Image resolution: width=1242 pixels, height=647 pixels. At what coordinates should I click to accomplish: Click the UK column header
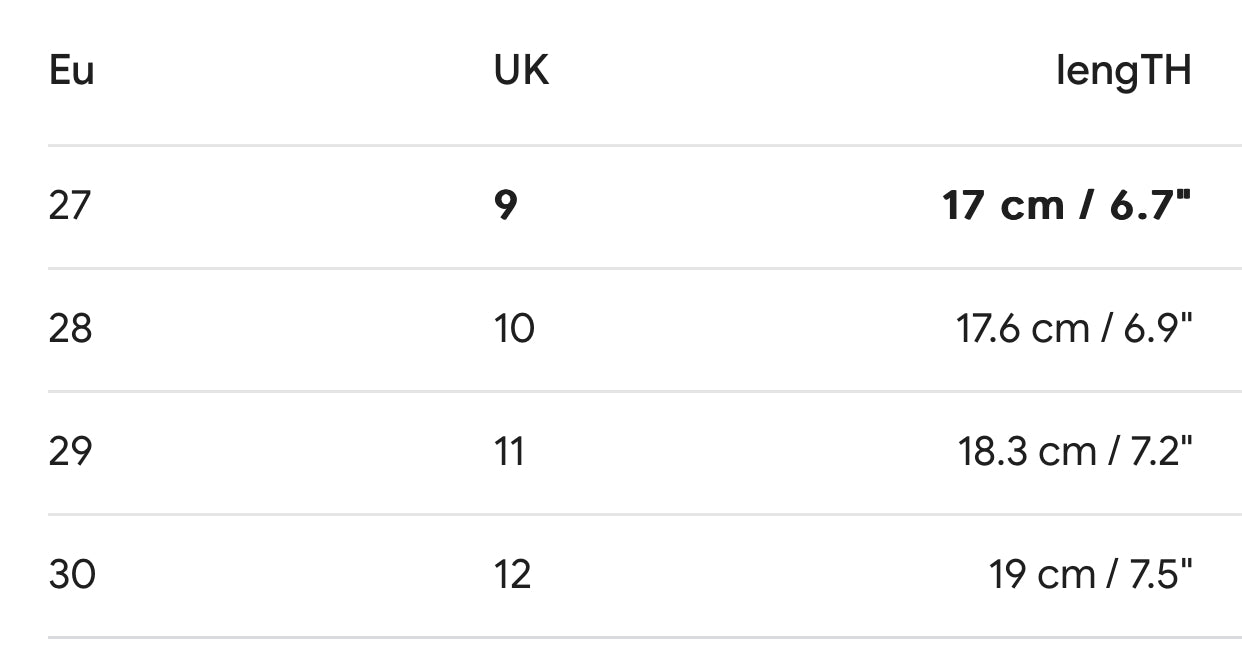coord(521,72)
